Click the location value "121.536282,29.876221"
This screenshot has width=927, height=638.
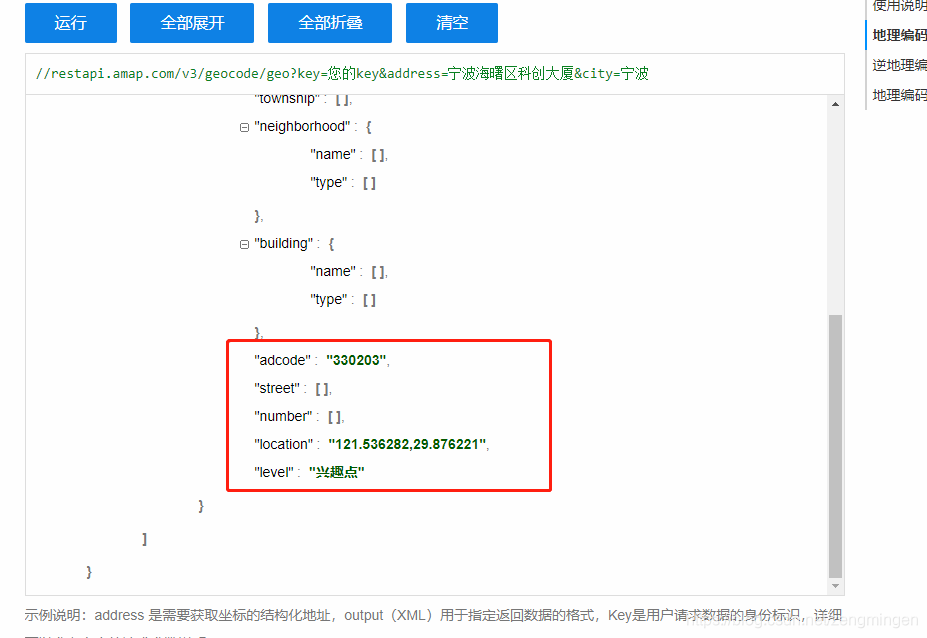pyautogui.click(x=407, y=444)
